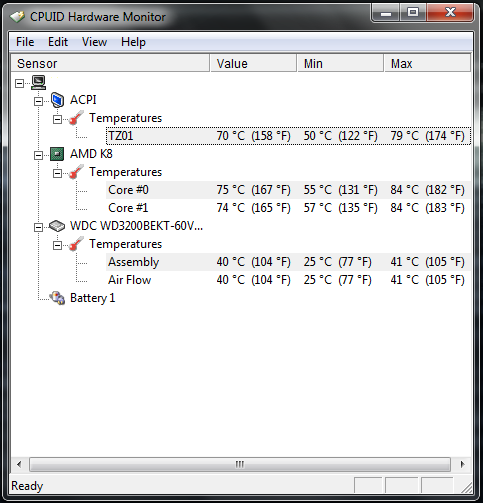
Task: Collapse the WDC WD3200BEKT node
Action: tap(39, 227)
